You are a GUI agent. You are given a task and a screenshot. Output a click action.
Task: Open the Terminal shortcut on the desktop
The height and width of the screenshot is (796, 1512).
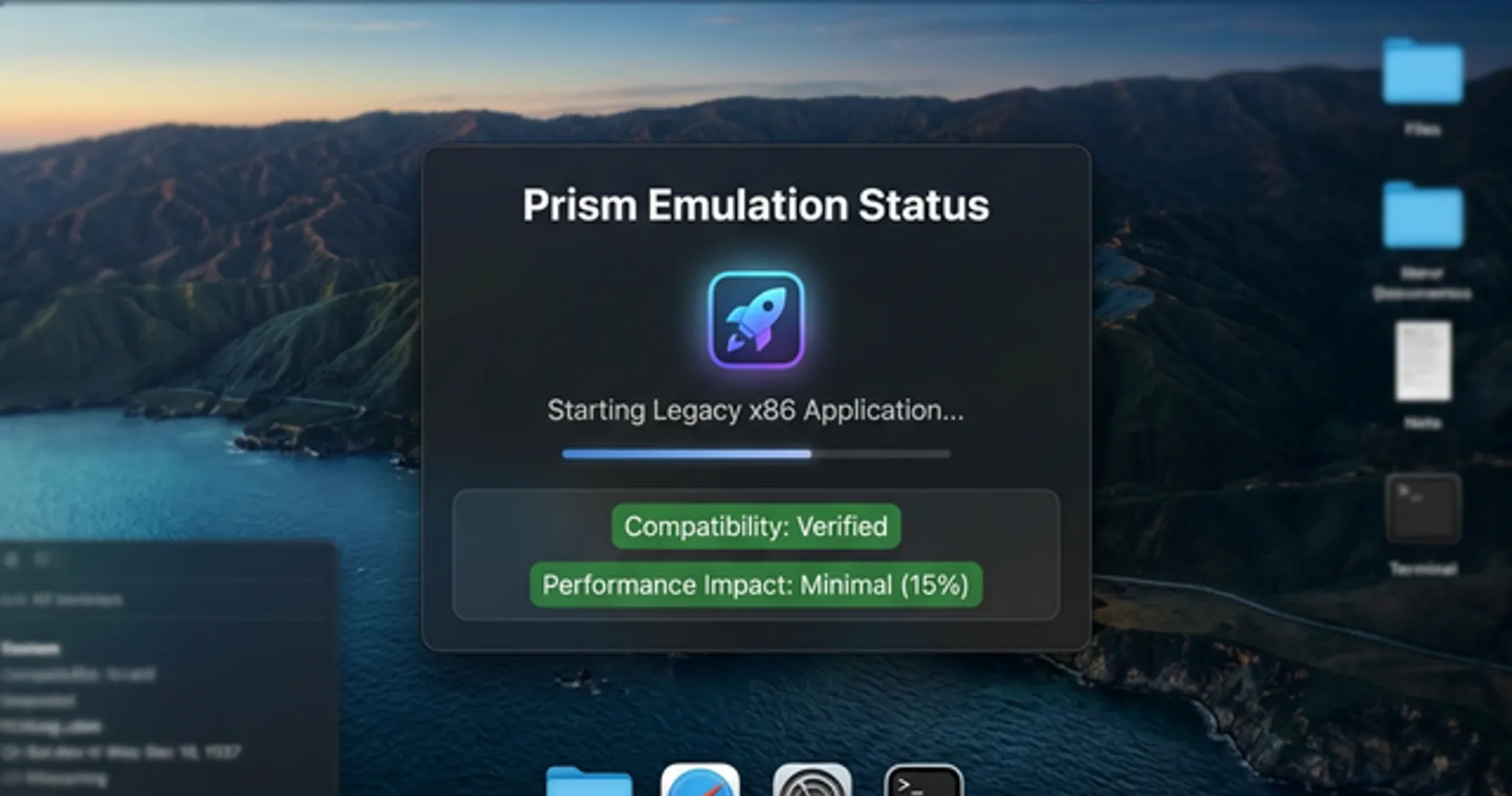pyautogui.click(x=1423, y=508)
